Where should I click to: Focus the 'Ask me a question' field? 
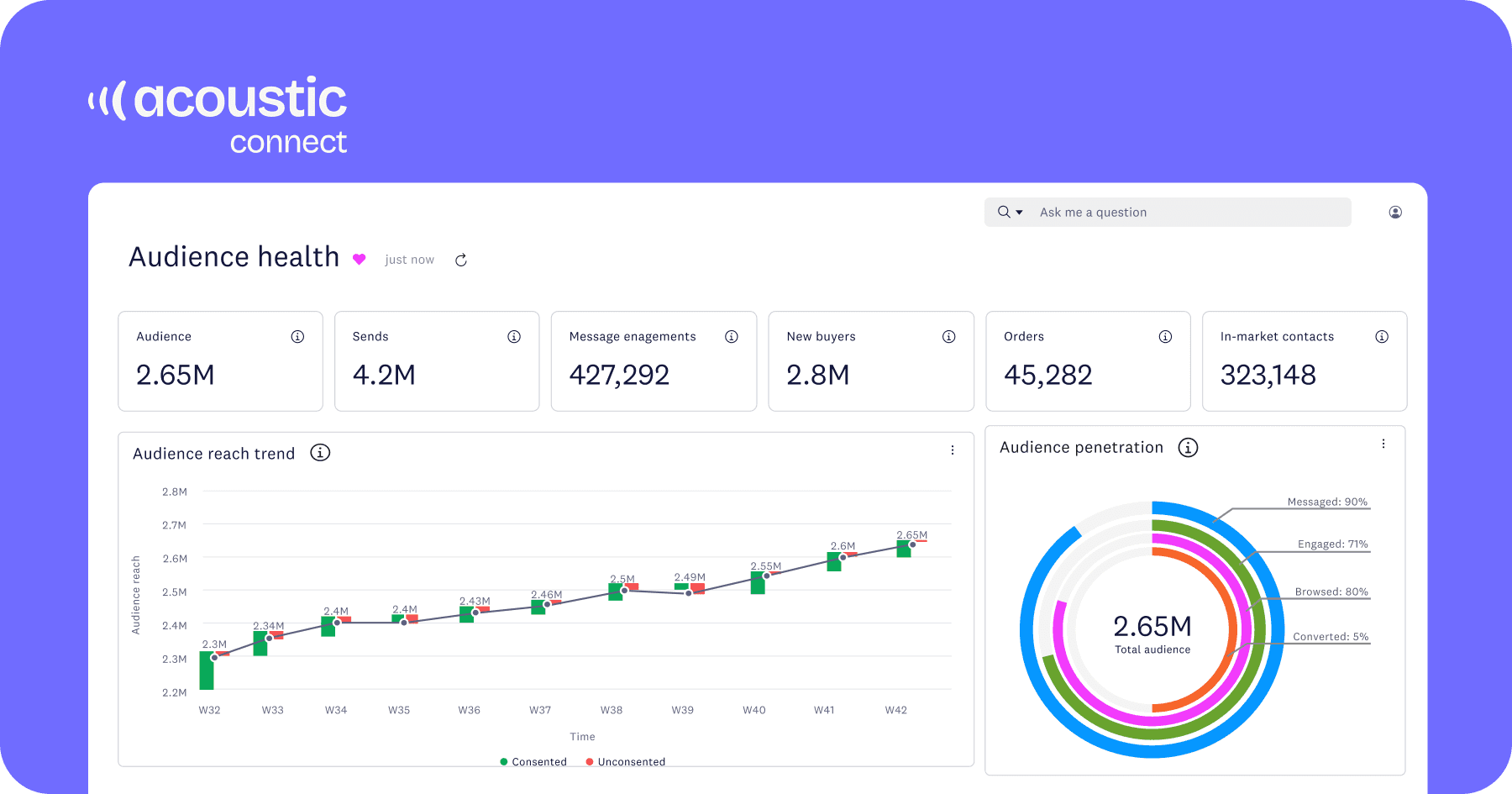coord(1168,212)
